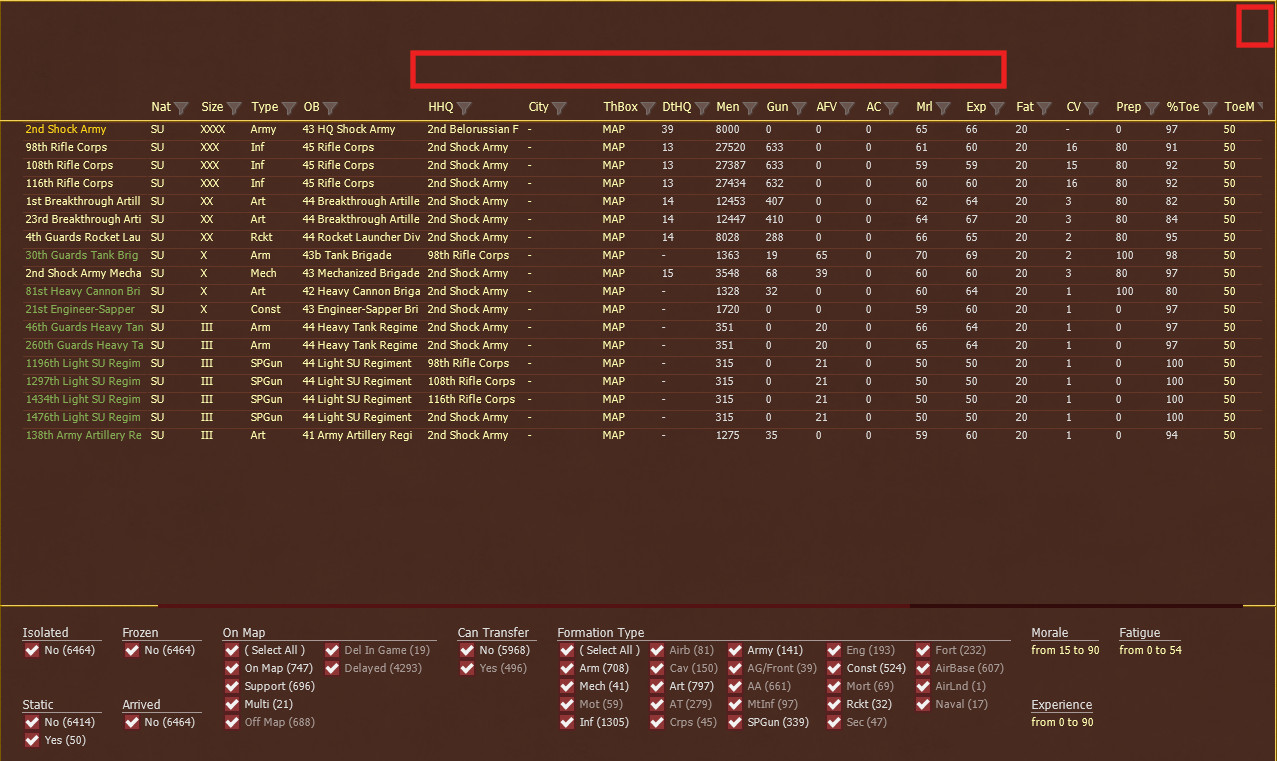Open the Nat column filter funnel
This screenshot has width=1277, height=761.
181,108
